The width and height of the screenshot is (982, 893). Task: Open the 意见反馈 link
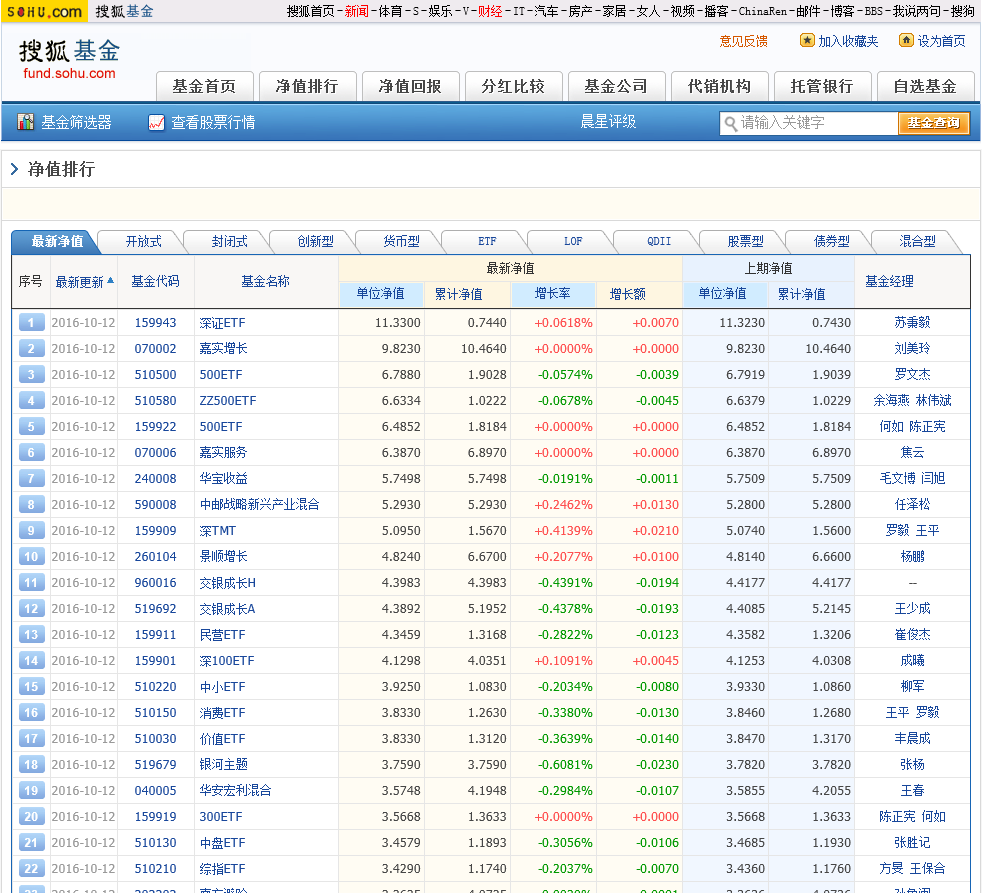[x=743, y=41]
